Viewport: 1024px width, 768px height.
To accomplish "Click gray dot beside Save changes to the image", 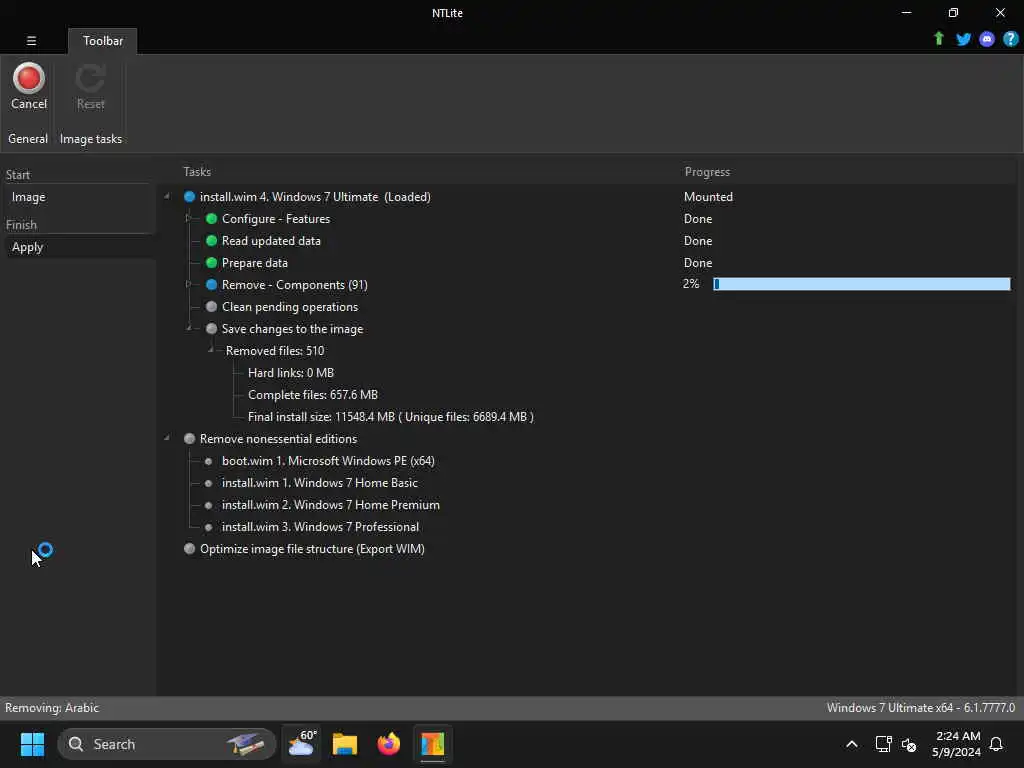I will (x=211, y=328).
